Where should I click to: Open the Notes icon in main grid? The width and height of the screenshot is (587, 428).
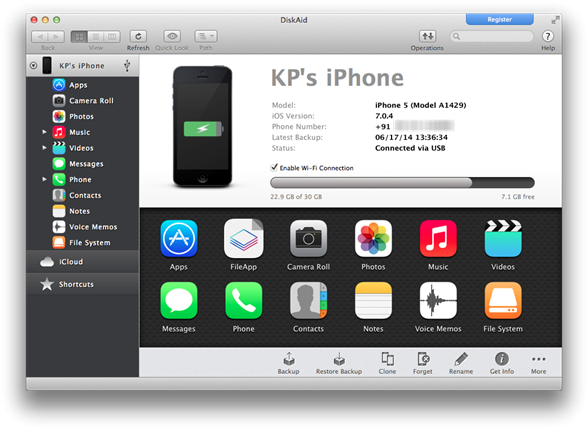(373, 301)
